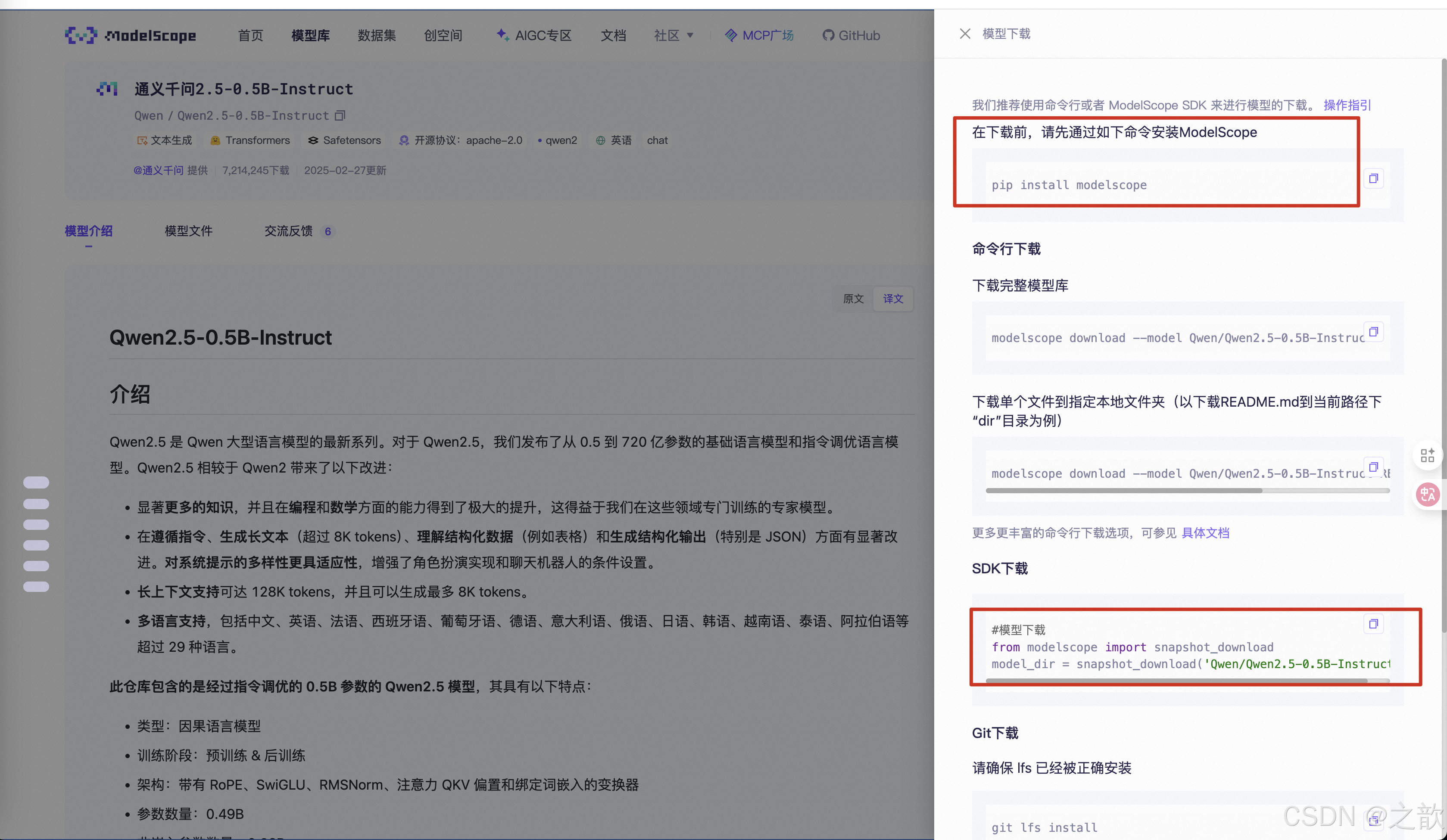Image resolution: width=1447 pixels, height=840 pixels.
Task: Copy the full model download command
Action: point(1373,332)
